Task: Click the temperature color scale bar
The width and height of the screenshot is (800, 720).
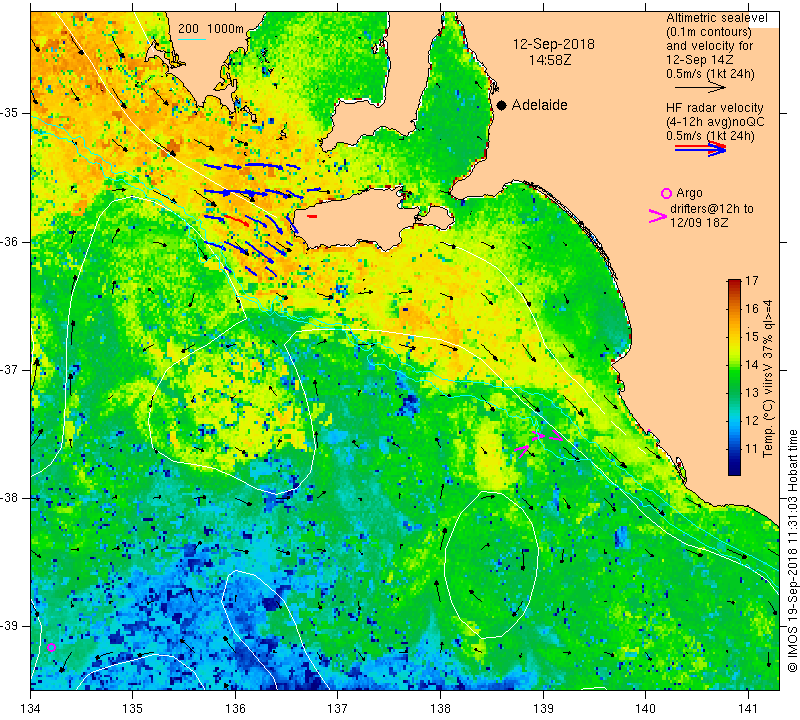Action: (734, 377)
